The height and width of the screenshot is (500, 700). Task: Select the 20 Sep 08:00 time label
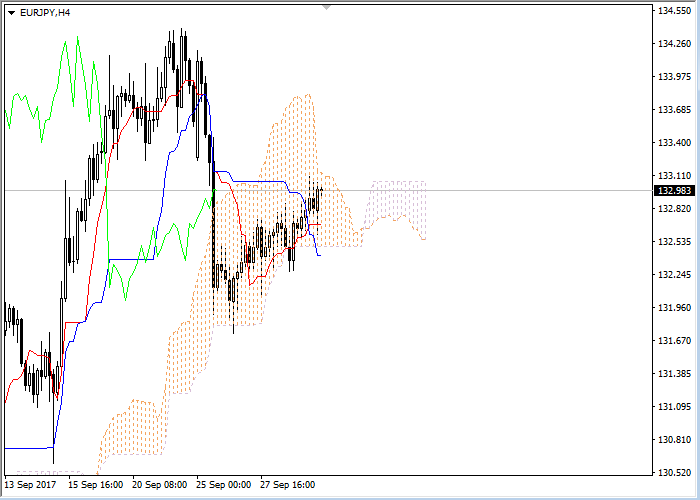(x=159, y=485)
